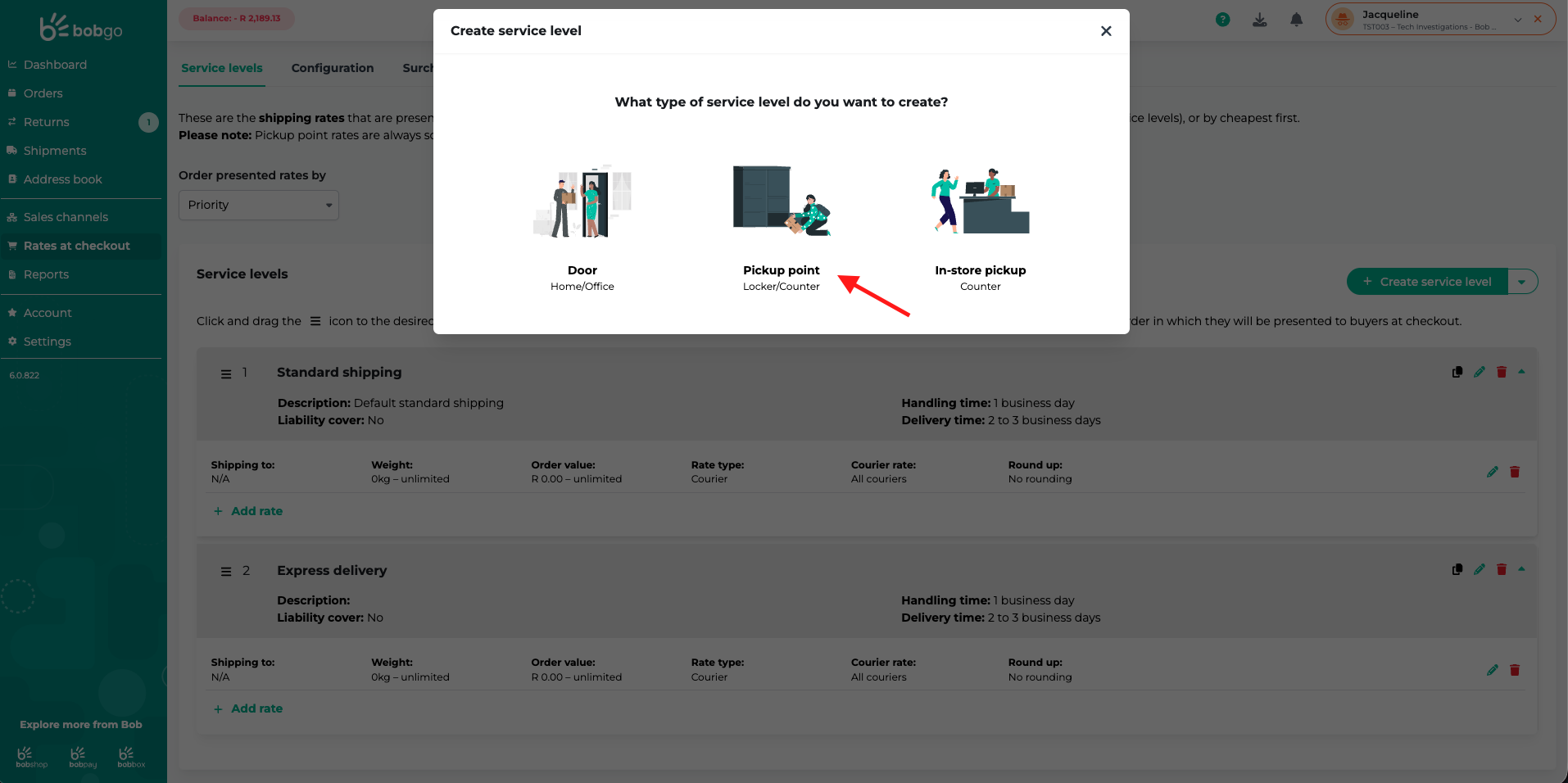Viewport: 1568px width, 783px height.
Task: Delete the Express delivery rate row
Action: point(1515,670)
